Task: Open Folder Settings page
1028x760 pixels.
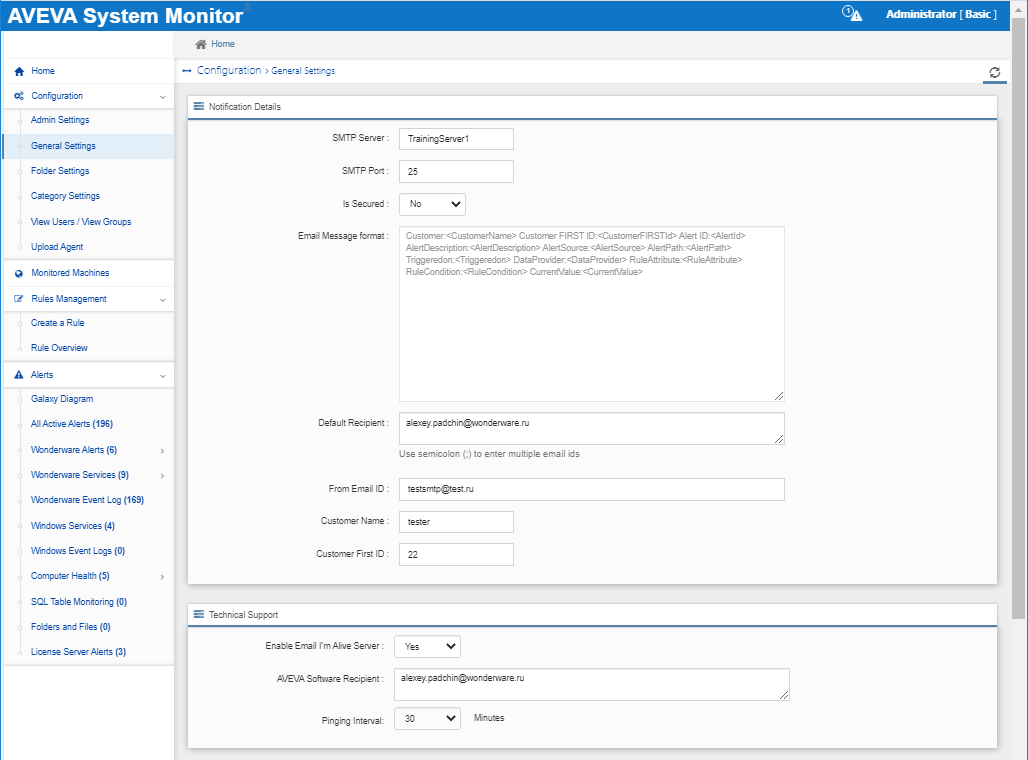Action: point(60,170)
